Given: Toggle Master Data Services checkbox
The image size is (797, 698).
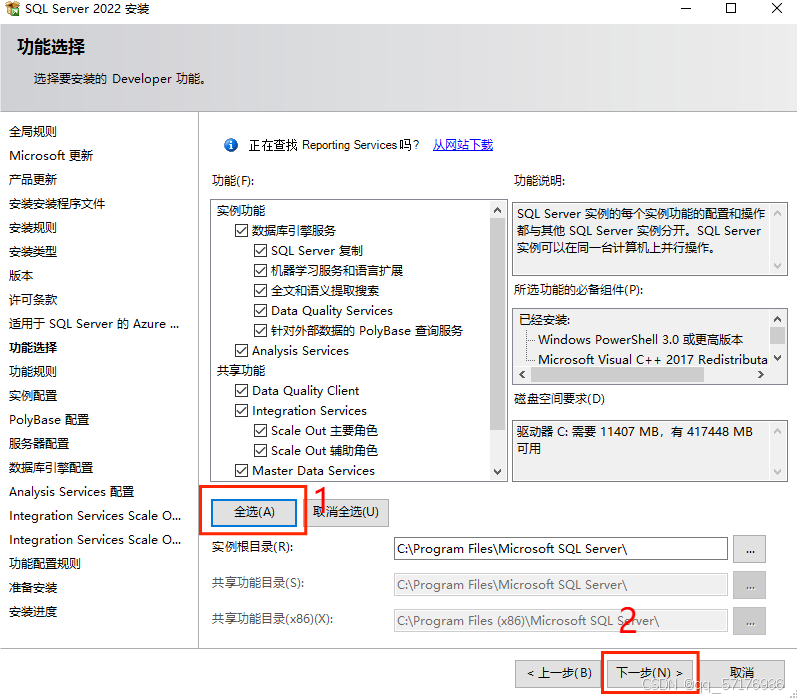Looking at the screenshot, I should (x=241, y=471).
